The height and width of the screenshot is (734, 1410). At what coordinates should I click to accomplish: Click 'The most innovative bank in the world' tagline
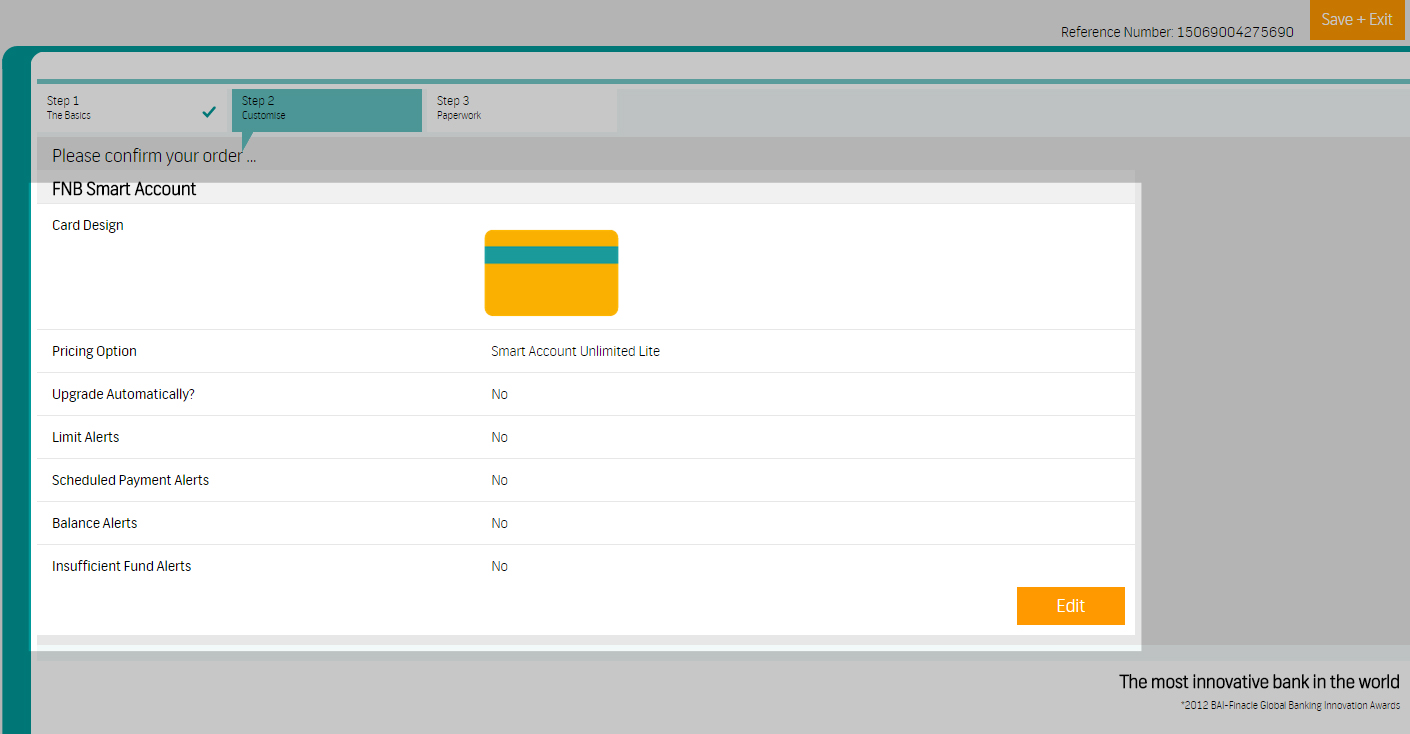click(x=1259, y=682)
